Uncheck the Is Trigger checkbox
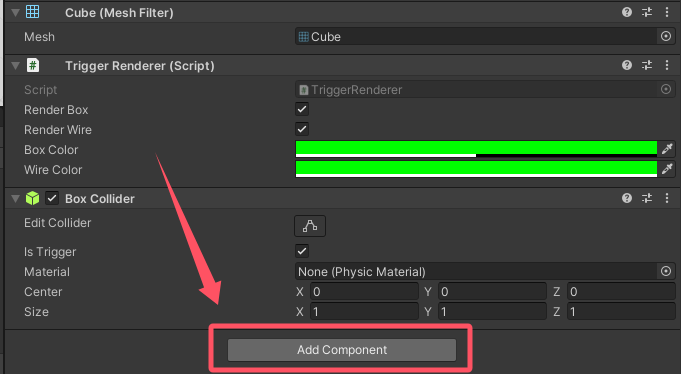This screenshot has height=374, width=681. click(x=302, y=251)
